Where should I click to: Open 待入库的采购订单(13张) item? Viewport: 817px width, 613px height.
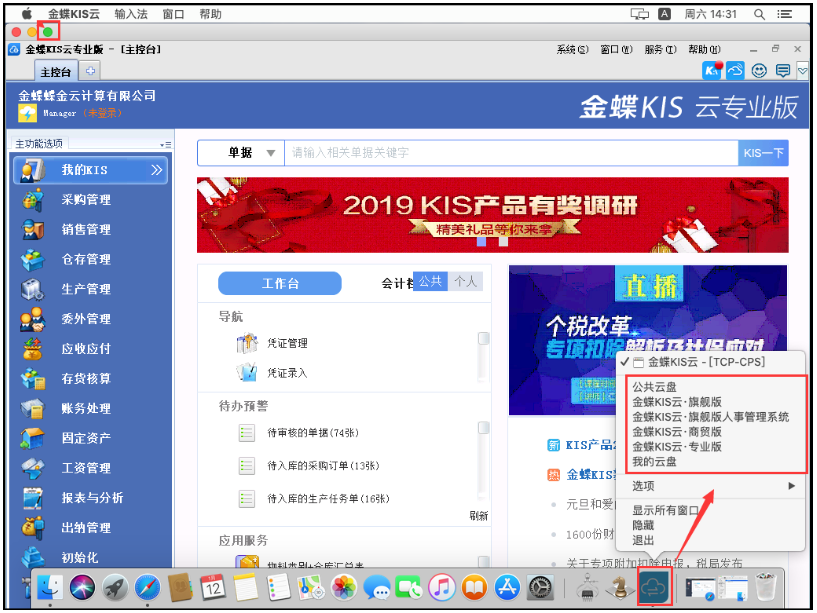pos(323,465)
